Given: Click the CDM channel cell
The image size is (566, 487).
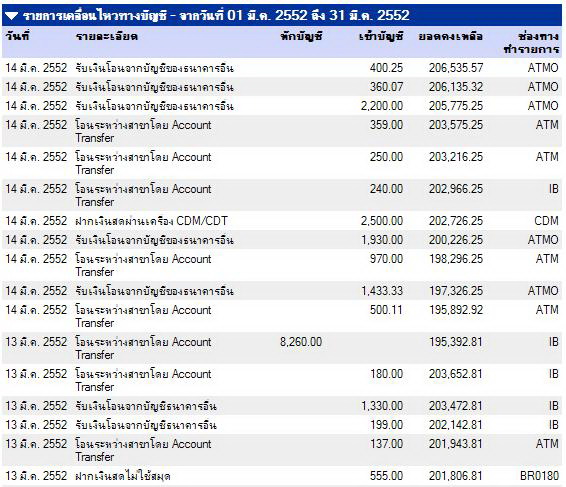Looking at the screenshot, I should [x=547, y=221].
